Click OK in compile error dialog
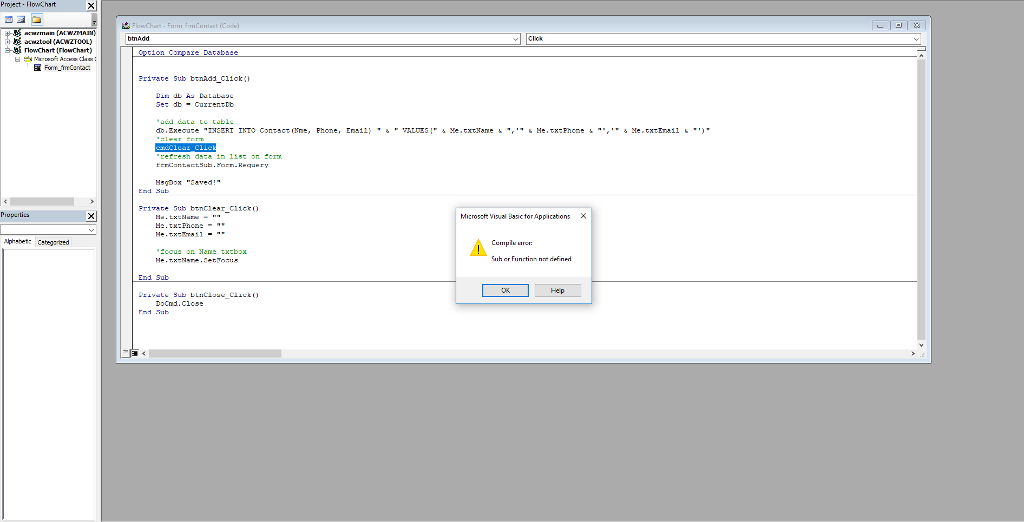Image resolution: width=1024 pixels, height=522 pixels. coord(505,291)
